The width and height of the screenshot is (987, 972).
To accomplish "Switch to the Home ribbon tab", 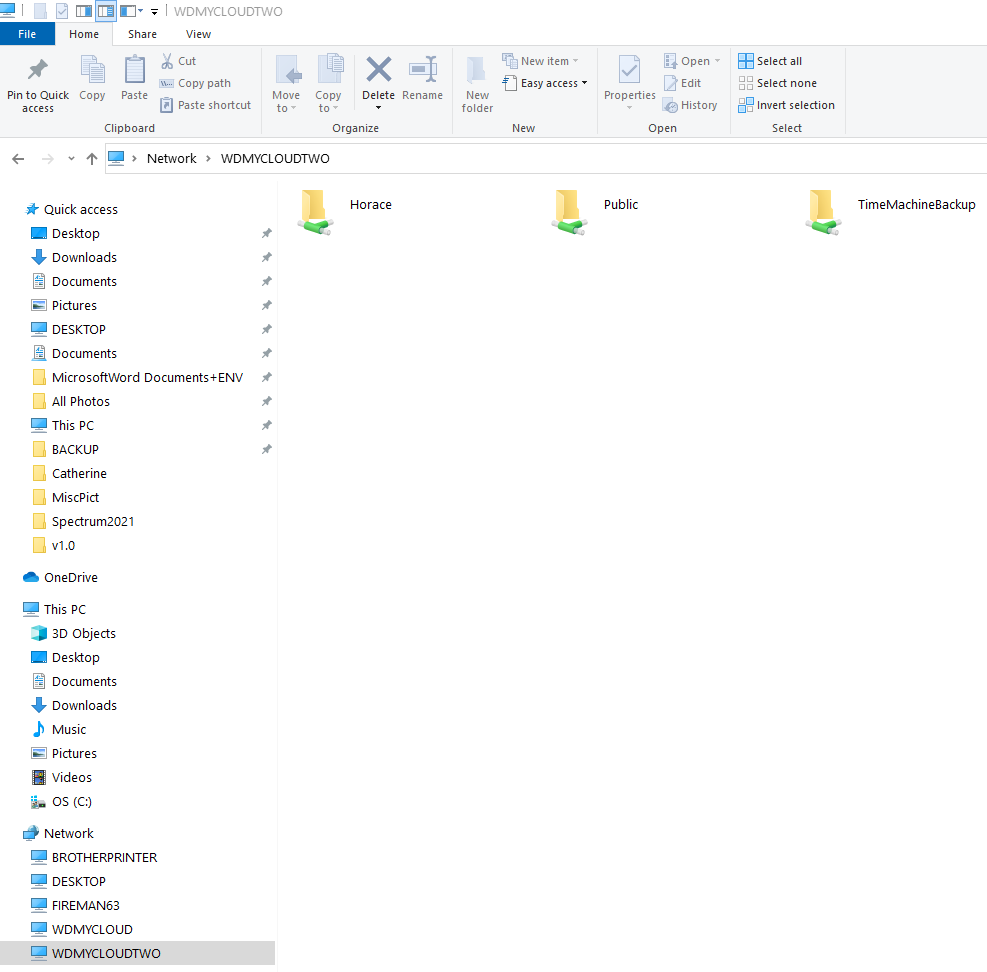I will point(84,34).
